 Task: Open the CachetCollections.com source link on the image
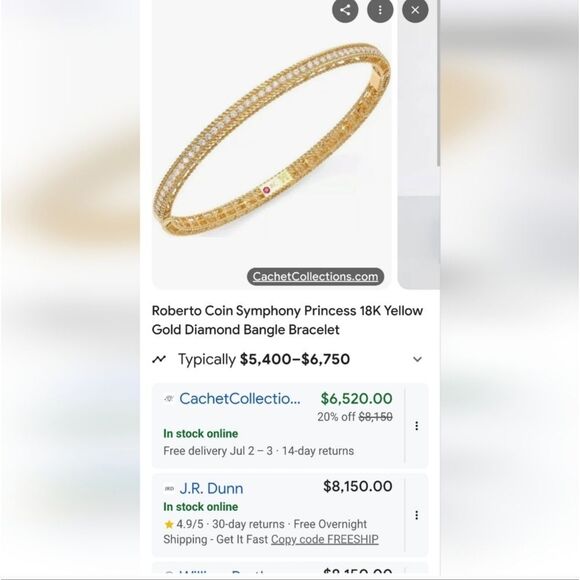316,277
